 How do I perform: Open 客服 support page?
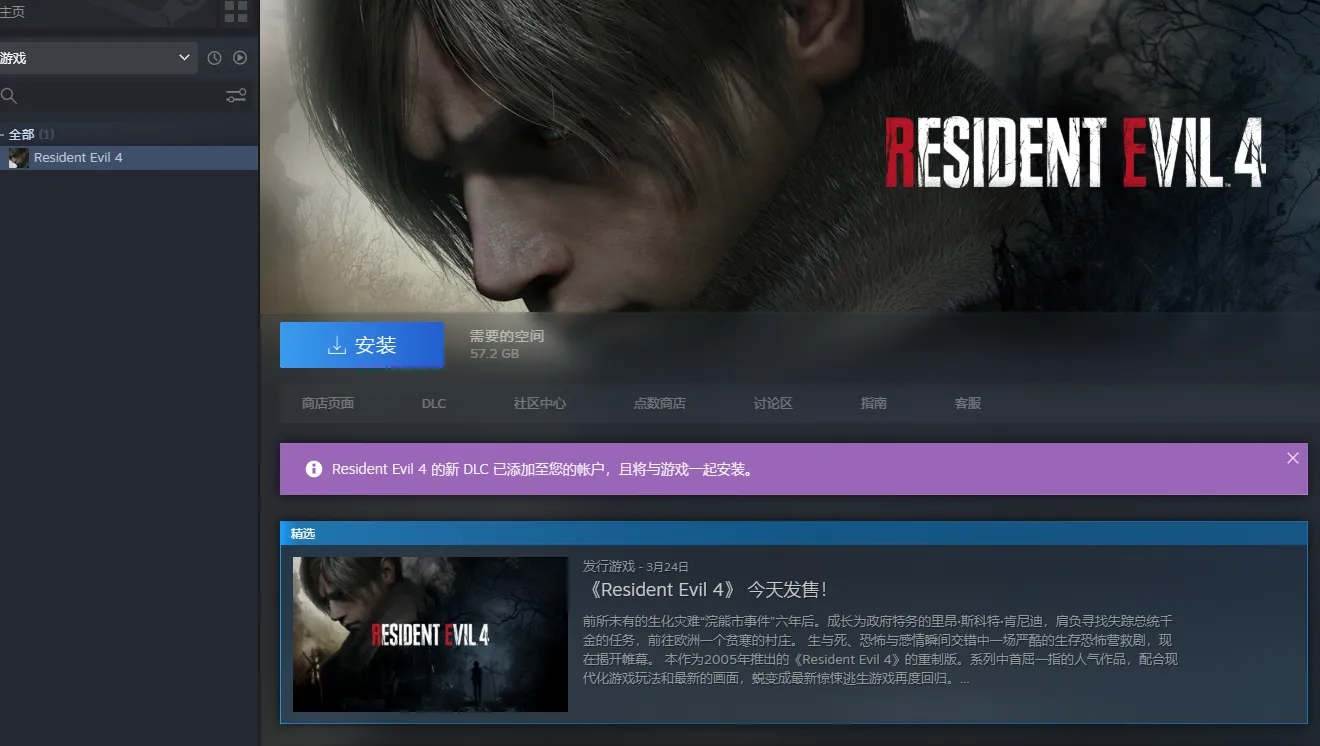pyautogui.click(x=968, y=403)
